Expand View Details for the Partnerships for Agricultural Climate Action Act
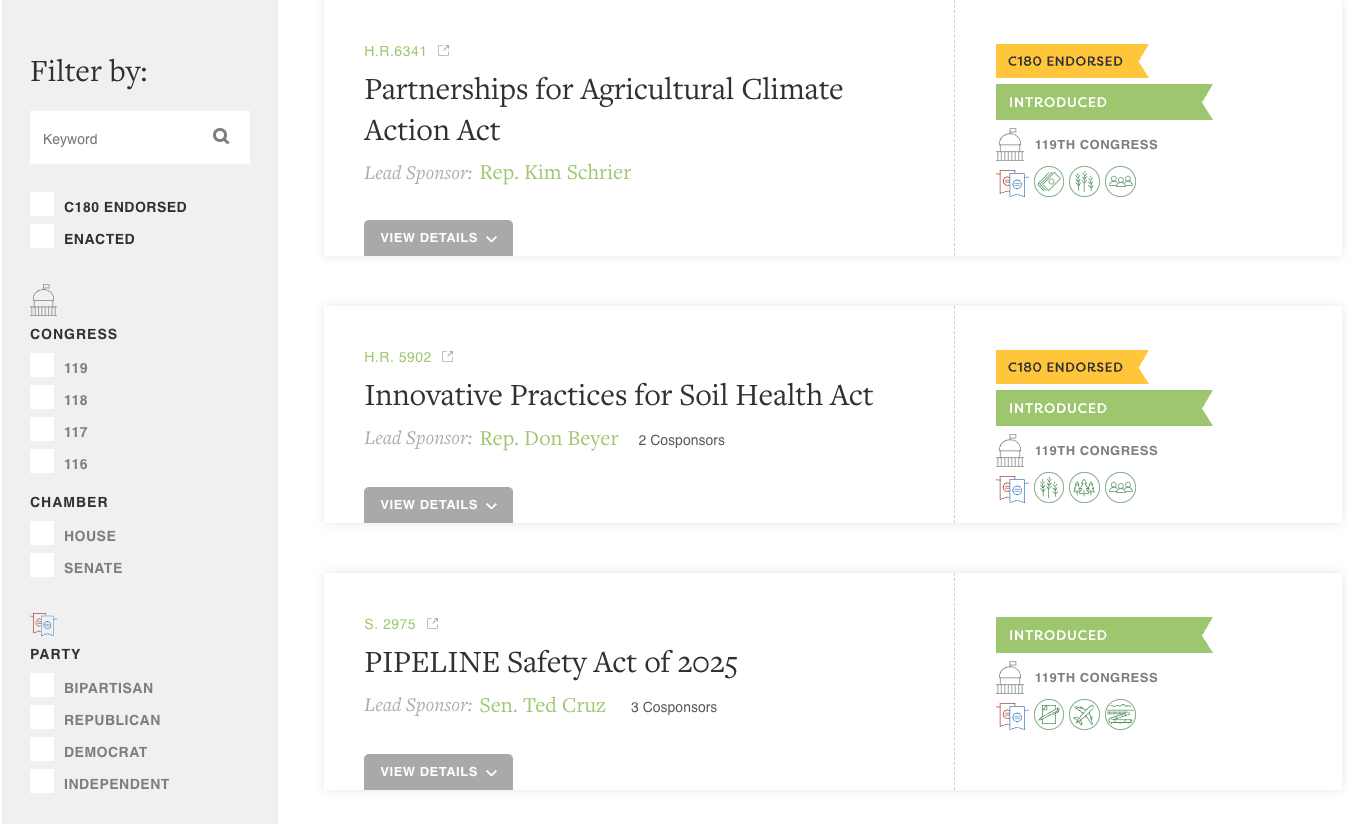Screen dimensions: 1348x824 438,238
